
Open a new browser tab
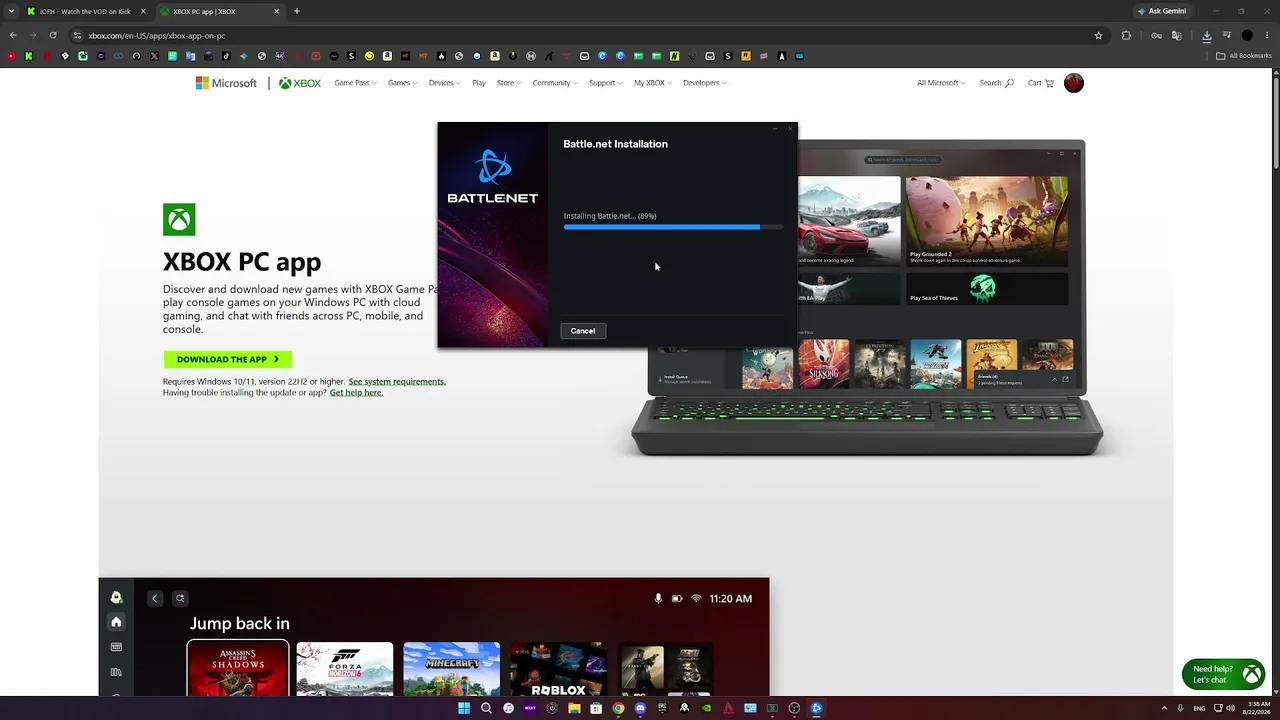[297, 11]
